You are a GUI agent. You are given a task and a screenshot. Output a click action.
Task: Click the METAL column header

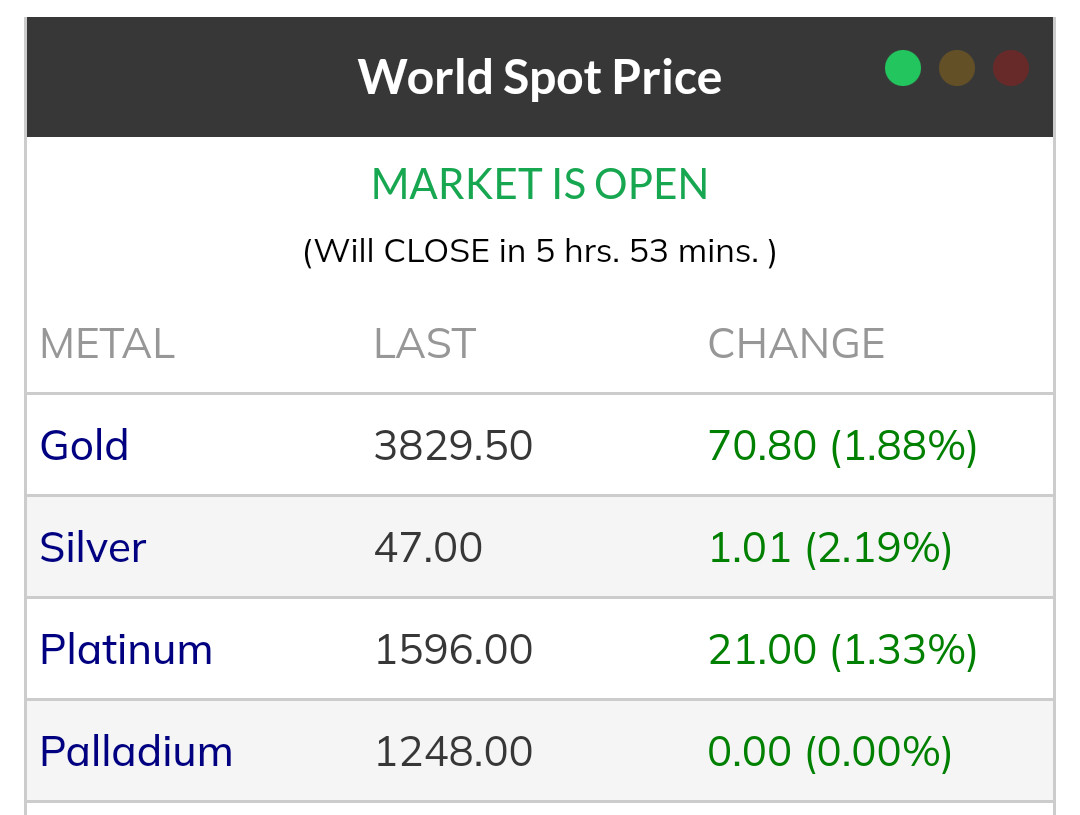107,344
